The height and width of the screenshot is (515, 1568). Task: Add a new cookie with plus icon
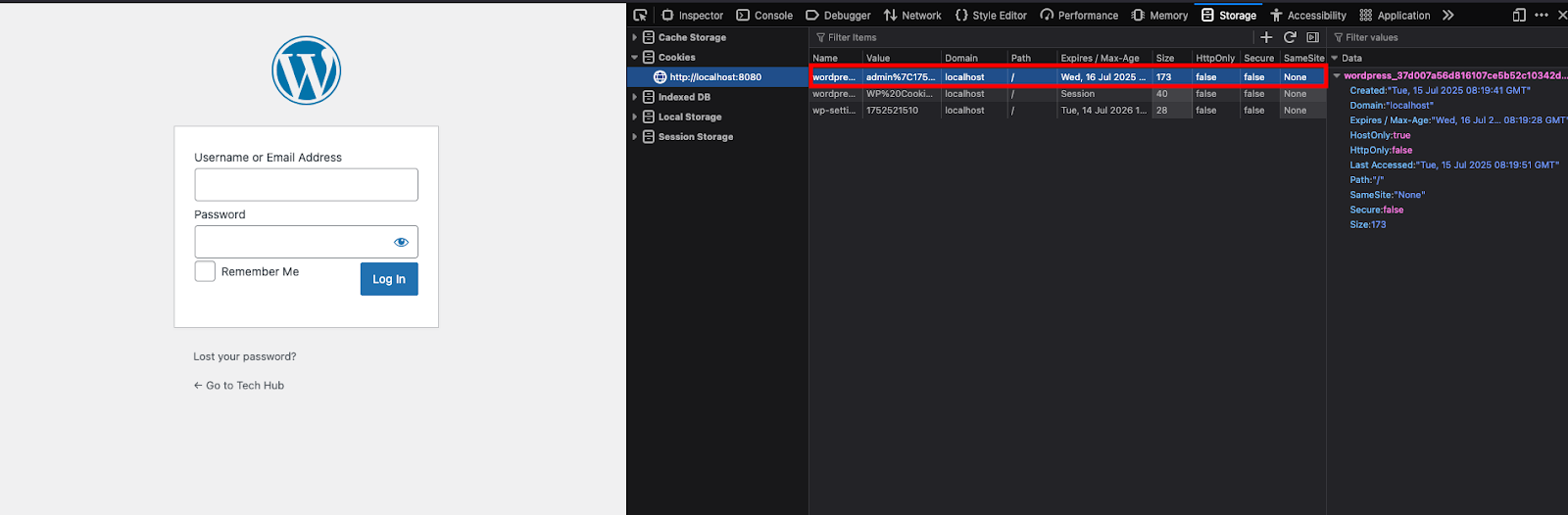(x=1266, y=37)
